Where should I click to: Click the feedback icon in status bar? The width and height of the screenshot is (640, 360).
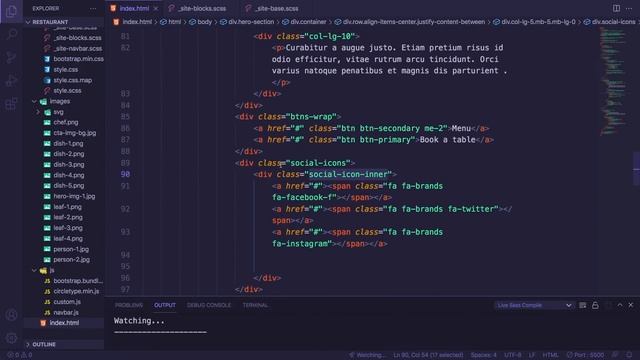tap(615, 355)
